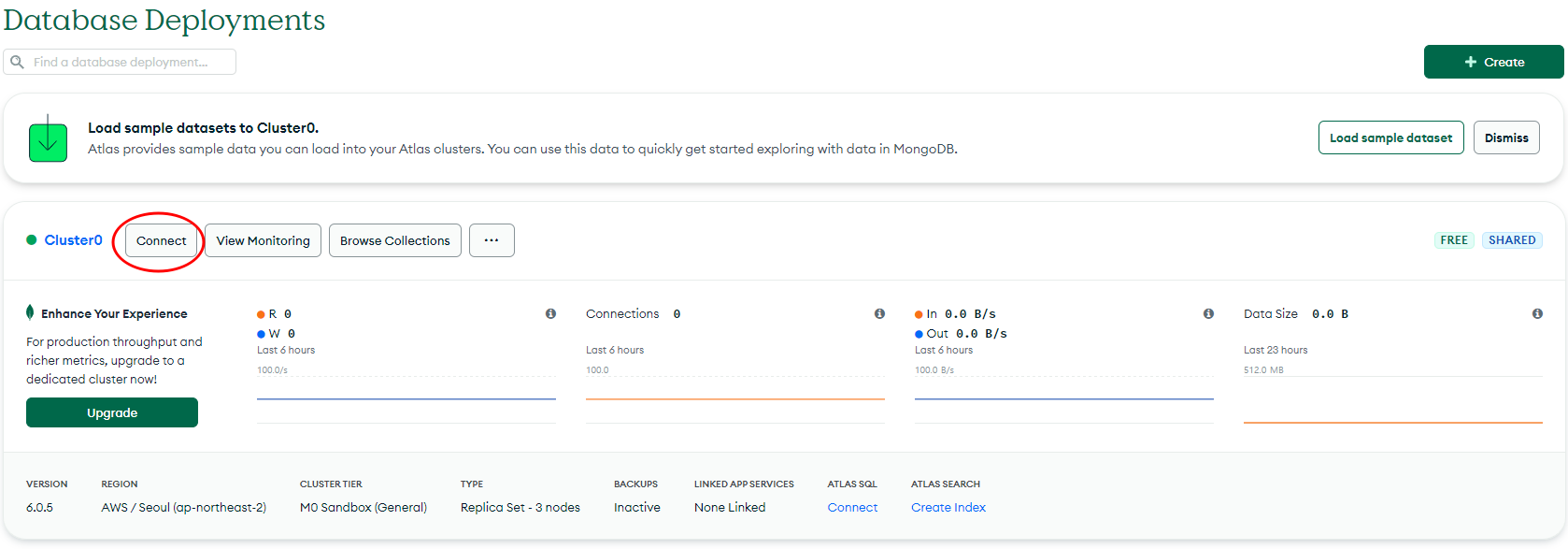1568x549 pixels.
Task: Click the region text AWS / Seoul (ap-northeast-2)
Action: coord(184,507)
